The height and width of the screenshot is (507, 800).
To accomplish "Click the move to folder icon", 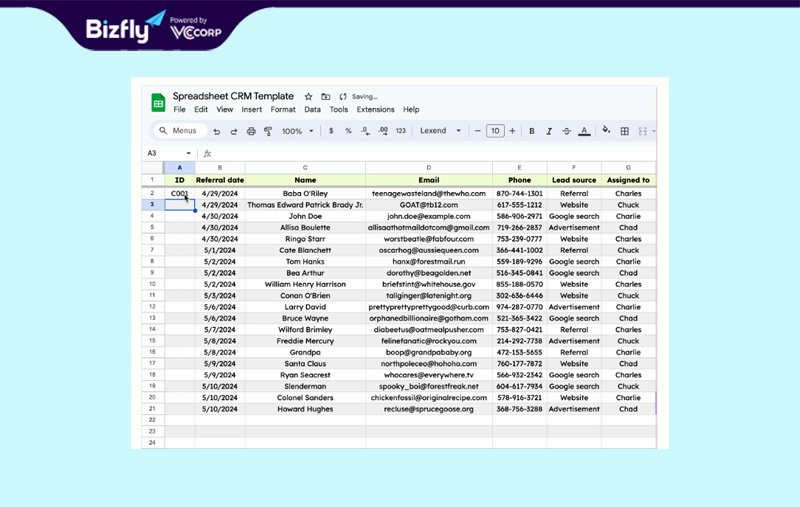I will 326,97.
